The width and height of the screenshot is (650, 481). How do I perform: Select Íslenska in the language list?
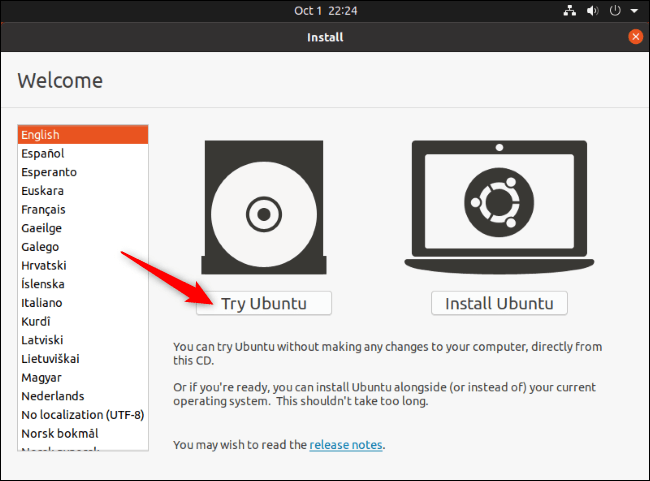(83, 284)
